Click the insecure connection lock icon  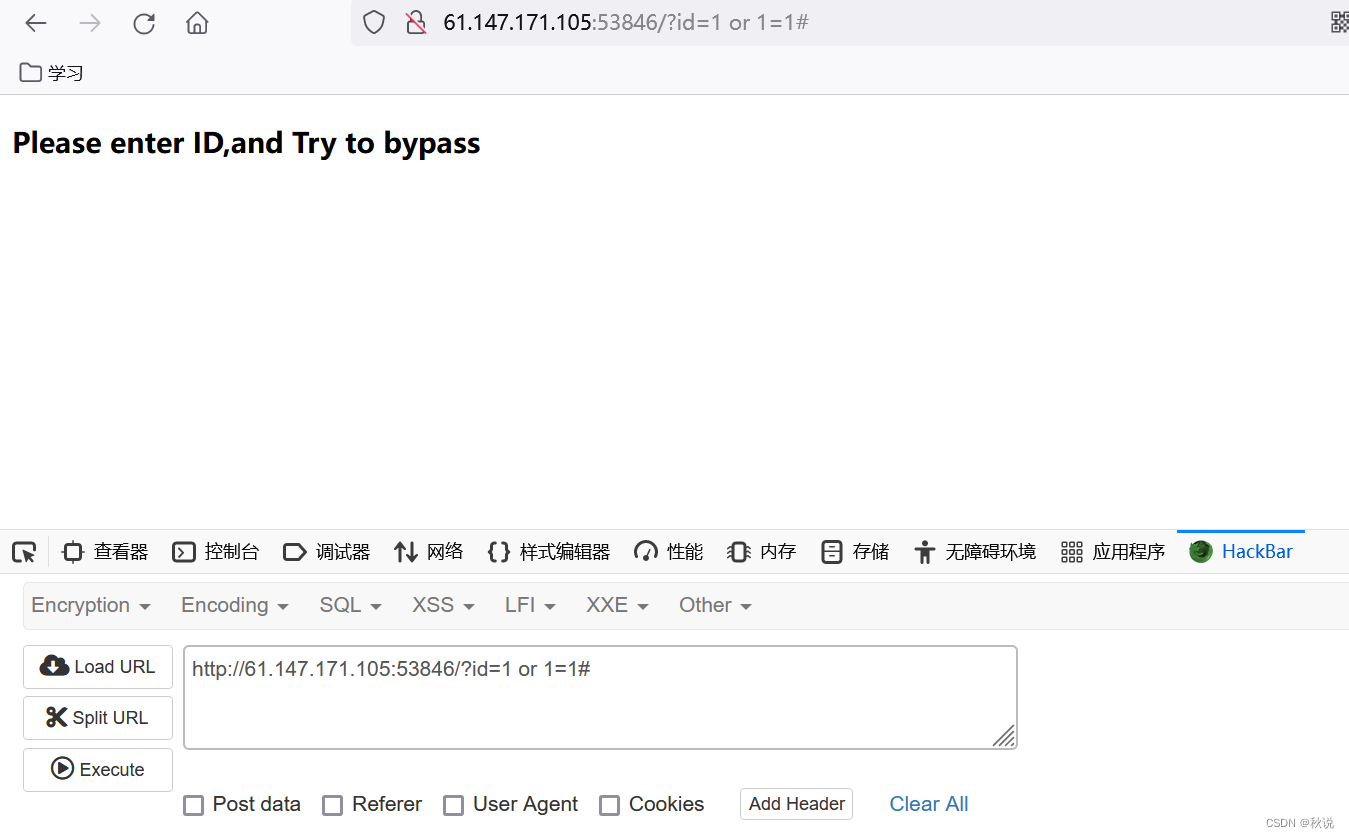416,22
